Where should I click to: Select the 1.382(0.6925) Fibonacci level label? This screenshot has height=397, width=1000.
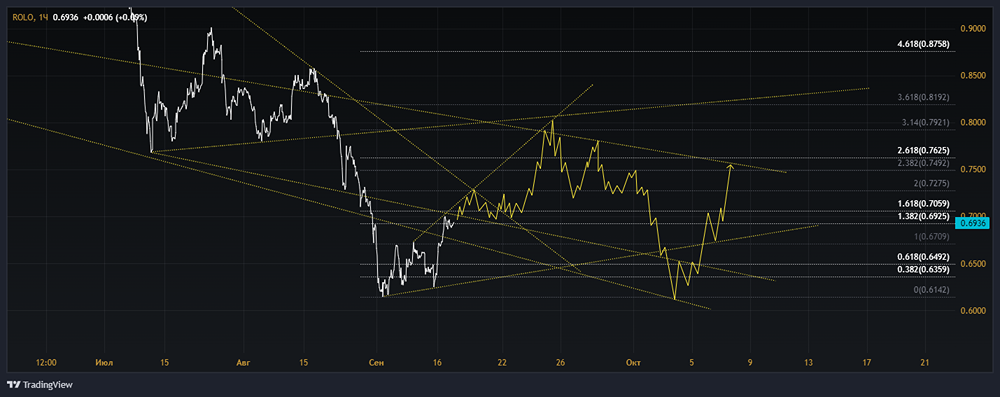pyautogui.click(x=923, y=216)
